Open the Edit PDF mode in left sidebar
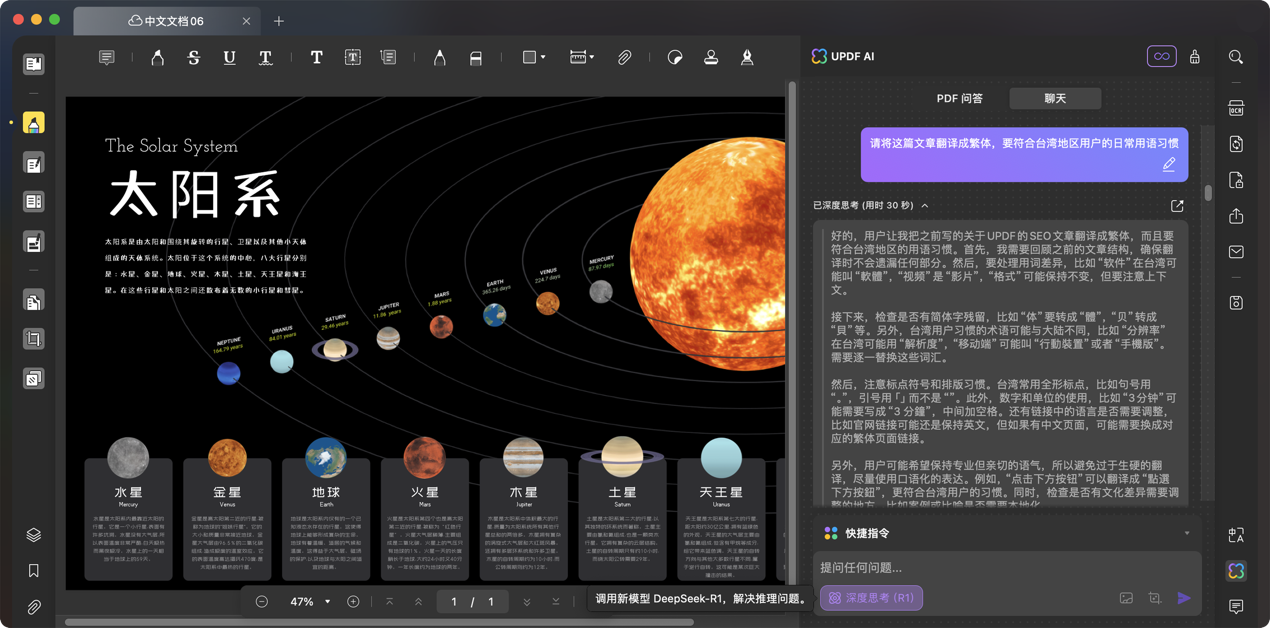The height and width of the screenshot is (628, 1270). pyautogui.click(x=33, y=163)
